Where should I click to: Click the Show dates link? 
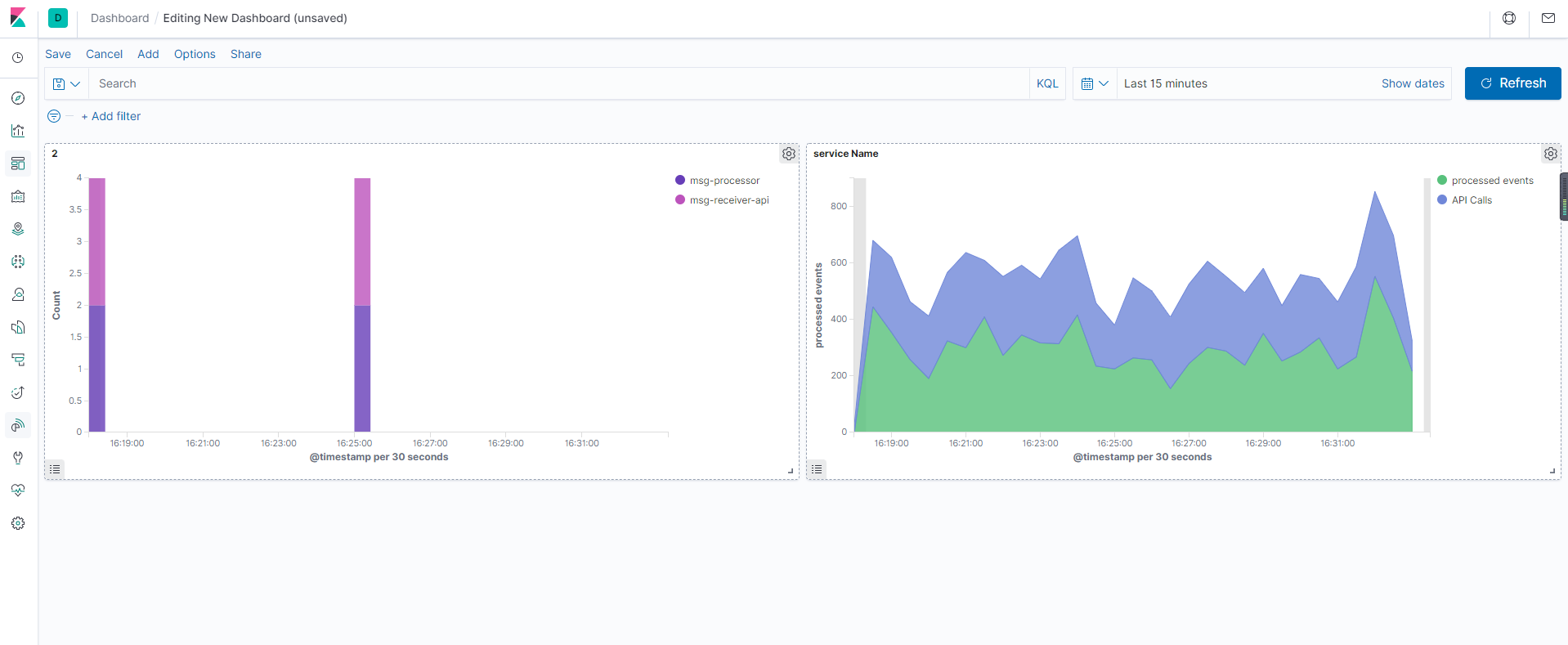tap(1413, 83)
